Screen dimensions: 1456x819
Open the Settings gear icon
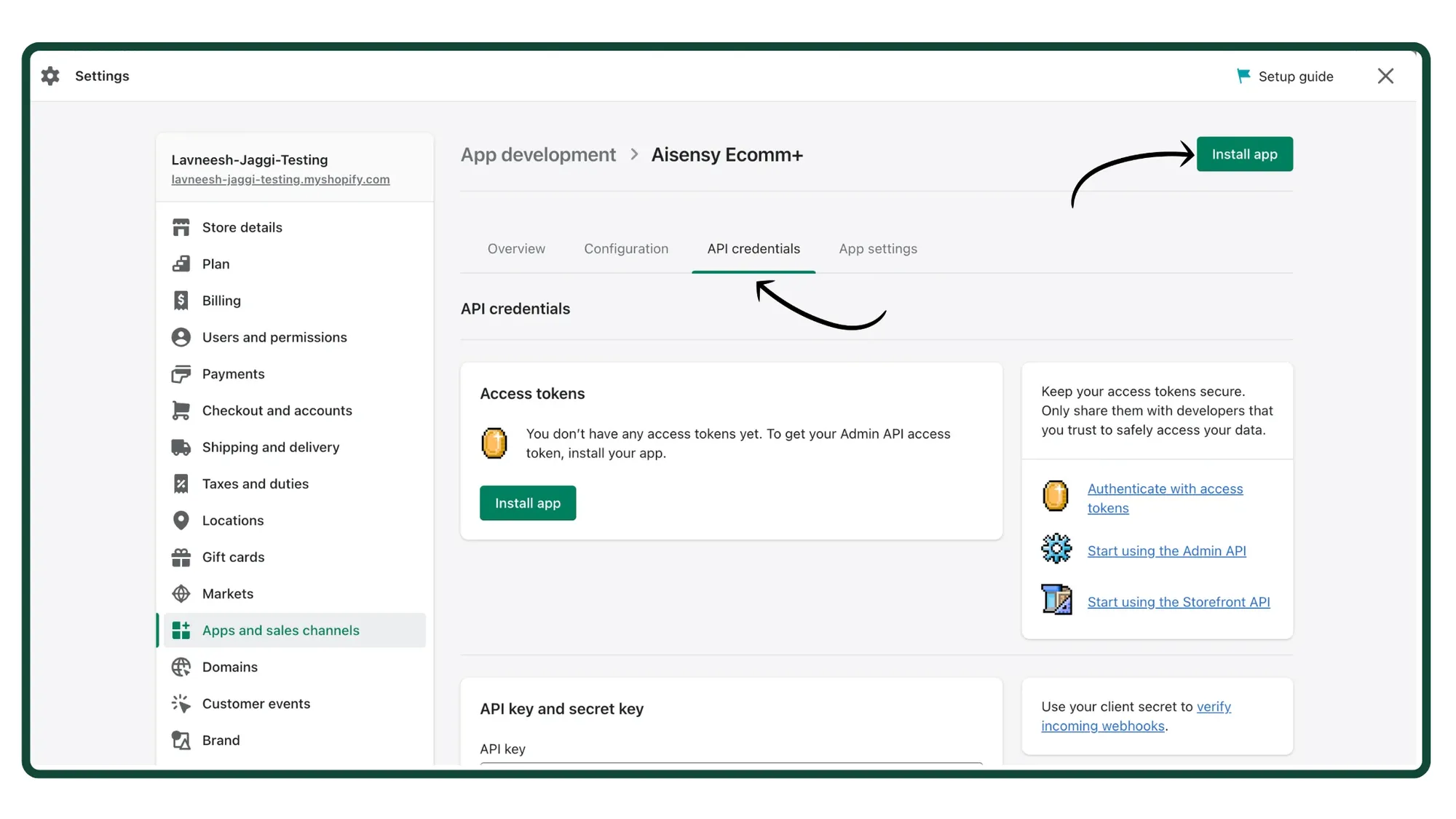[50, 76]
